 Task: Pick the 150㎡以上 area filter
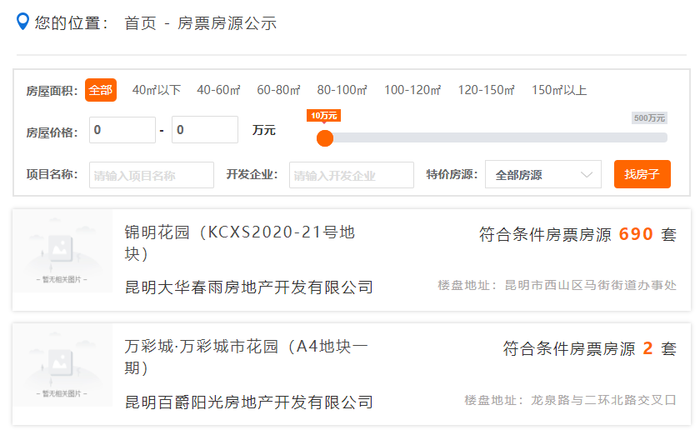(x=559, y=90)
